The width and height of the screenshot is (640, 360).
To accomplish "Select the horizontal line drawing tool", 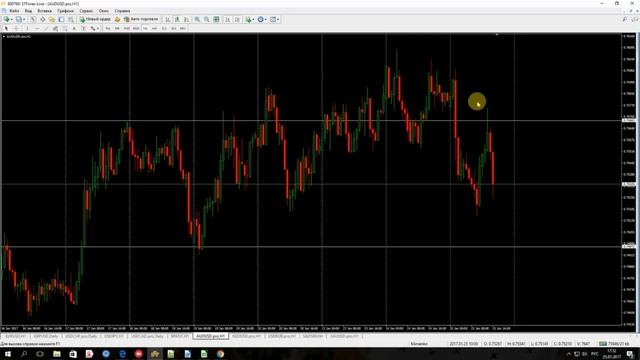I will (37, 28).
